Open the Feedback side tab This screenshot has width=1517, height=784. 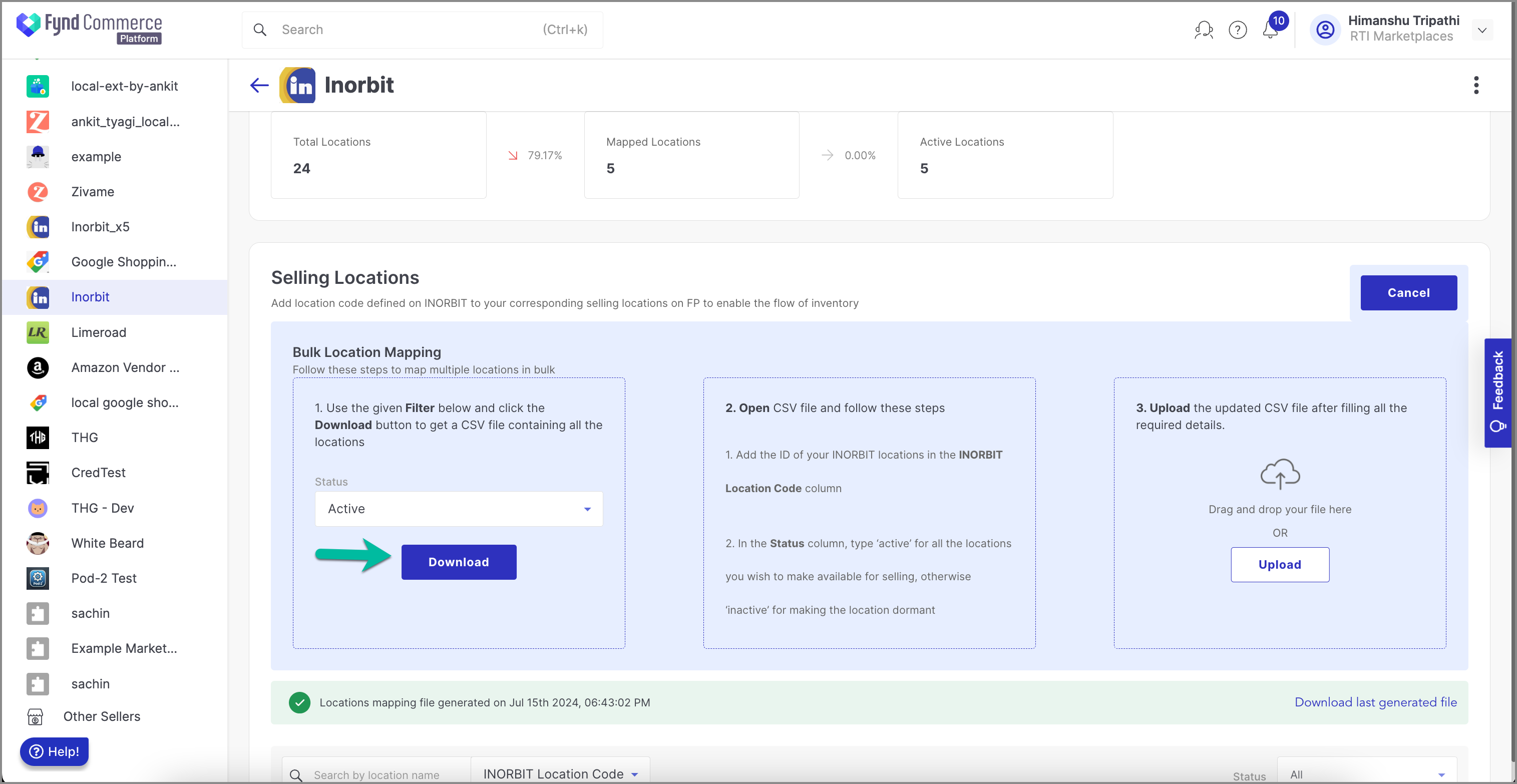(x=1497, y=393)
